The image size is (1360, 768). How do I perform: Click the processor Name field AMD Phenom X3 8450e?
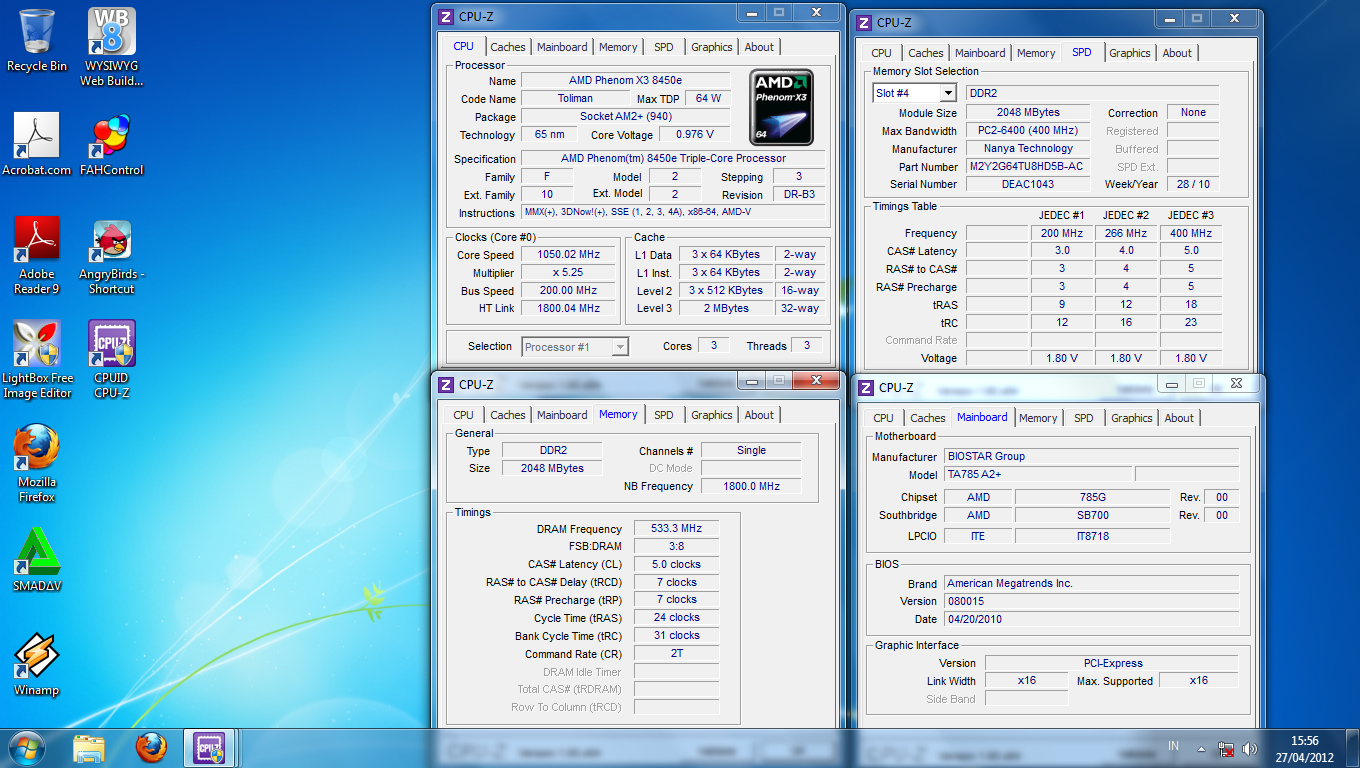[x=625, y=80]
